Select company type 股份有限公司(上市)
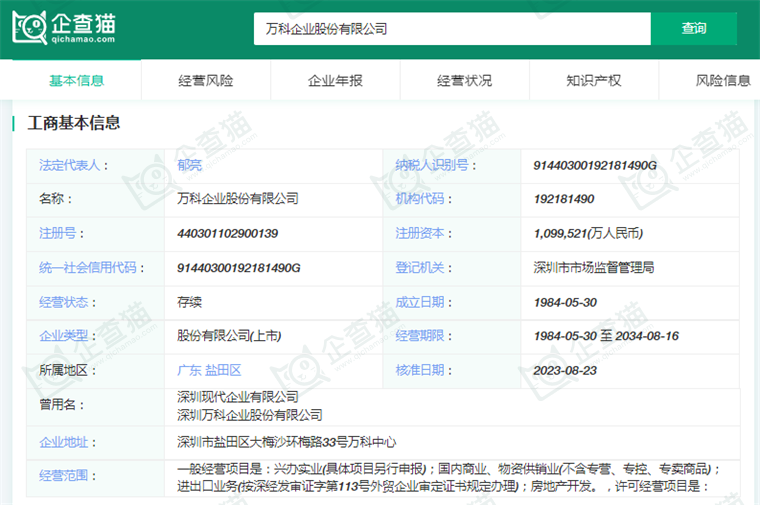Screen dimensions: 760x505 point(229,335)
